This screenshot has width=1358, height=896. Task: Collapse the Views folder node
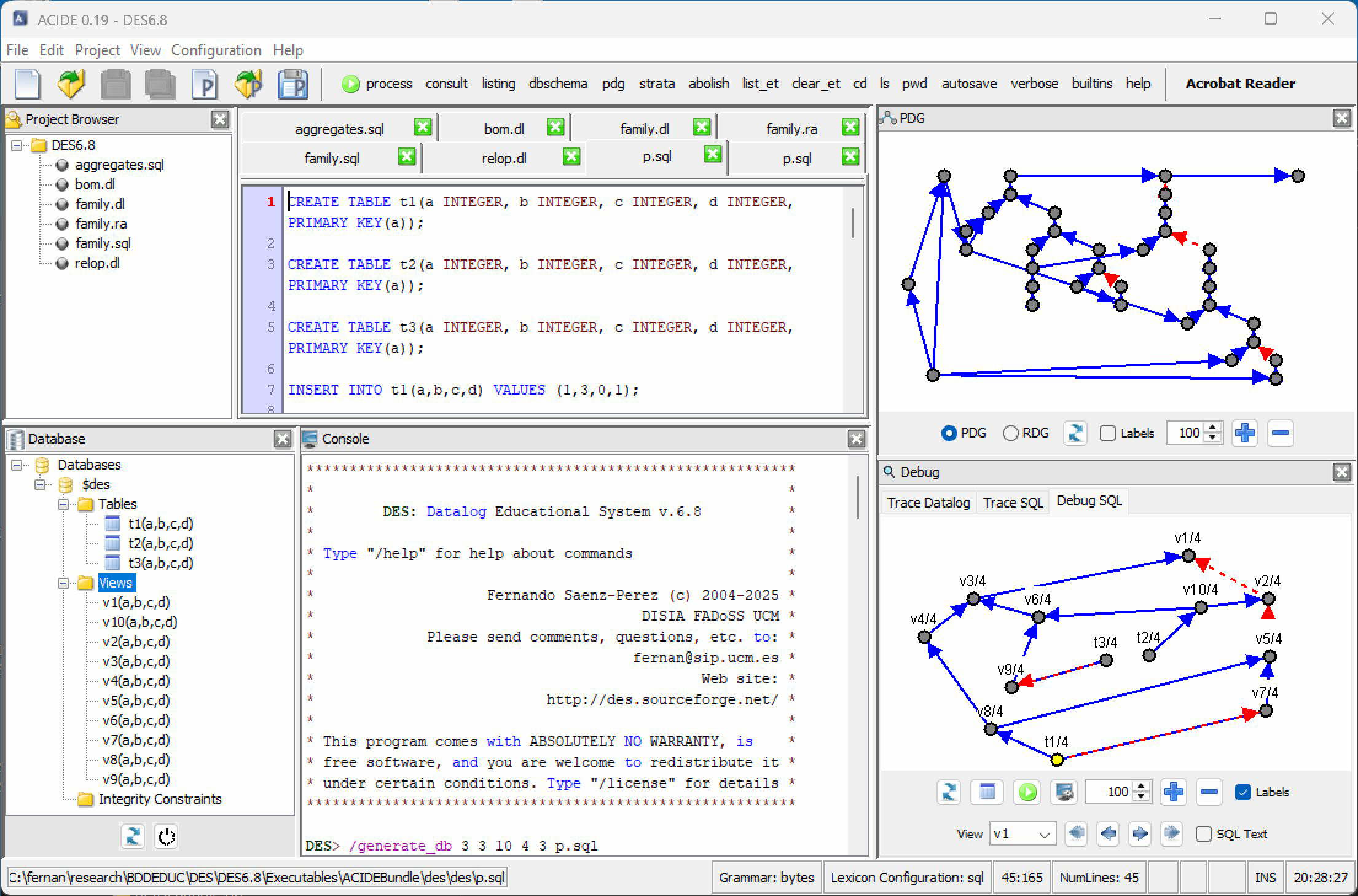[x=63, y=583]
